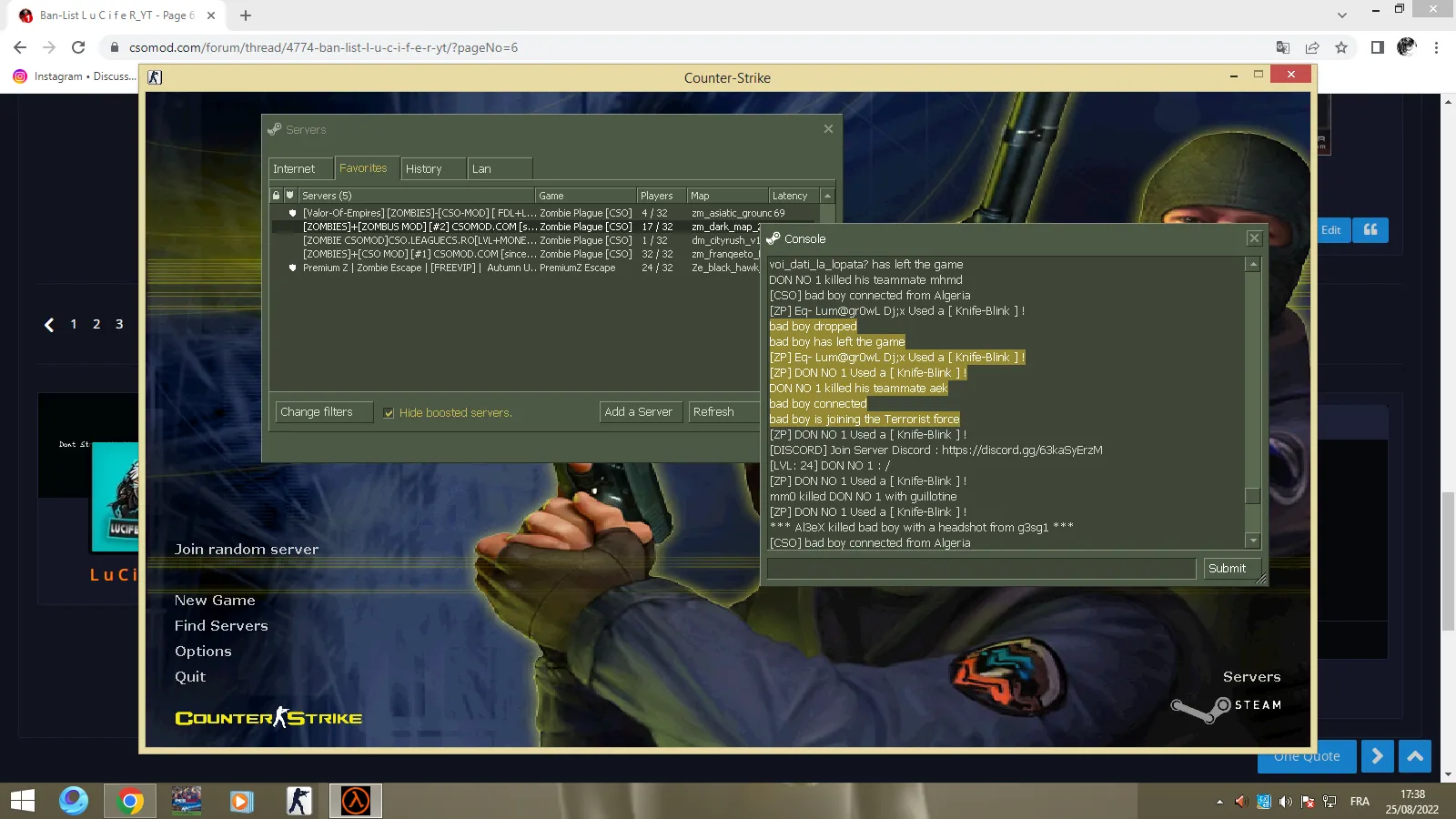Image resolution: width=1456 pixels, height=819 pixels.
Task: Sort by password lock column header
Action: (277, 196)
